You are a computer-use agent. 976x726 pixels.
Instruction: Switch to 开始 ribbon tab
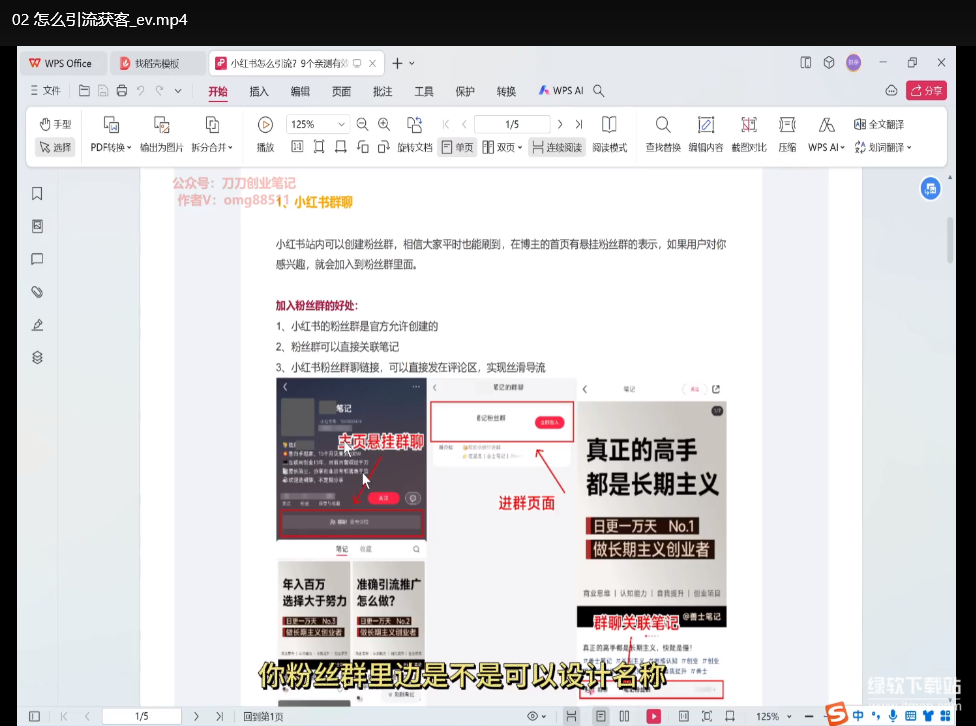(x=218, y=91)
